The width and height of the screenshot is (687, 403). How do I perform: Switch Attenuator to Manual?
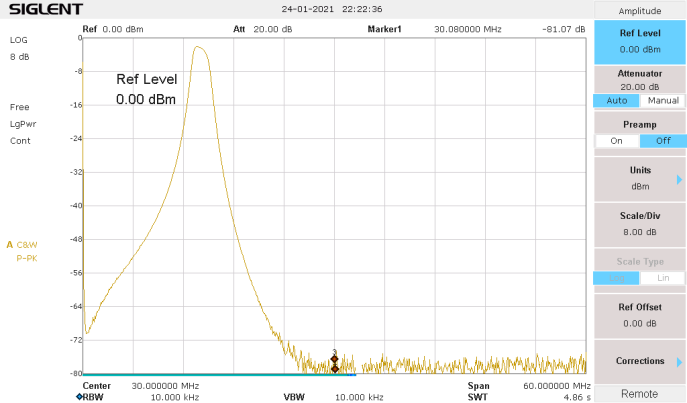[x=663, y=101]
